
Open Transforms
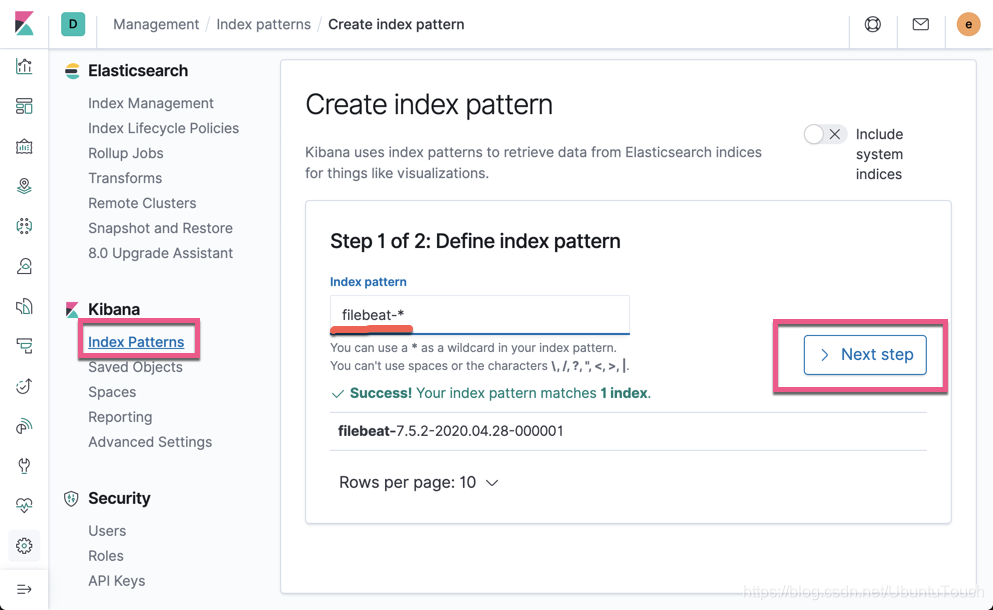pyautogui.click(x=125, y=178)
